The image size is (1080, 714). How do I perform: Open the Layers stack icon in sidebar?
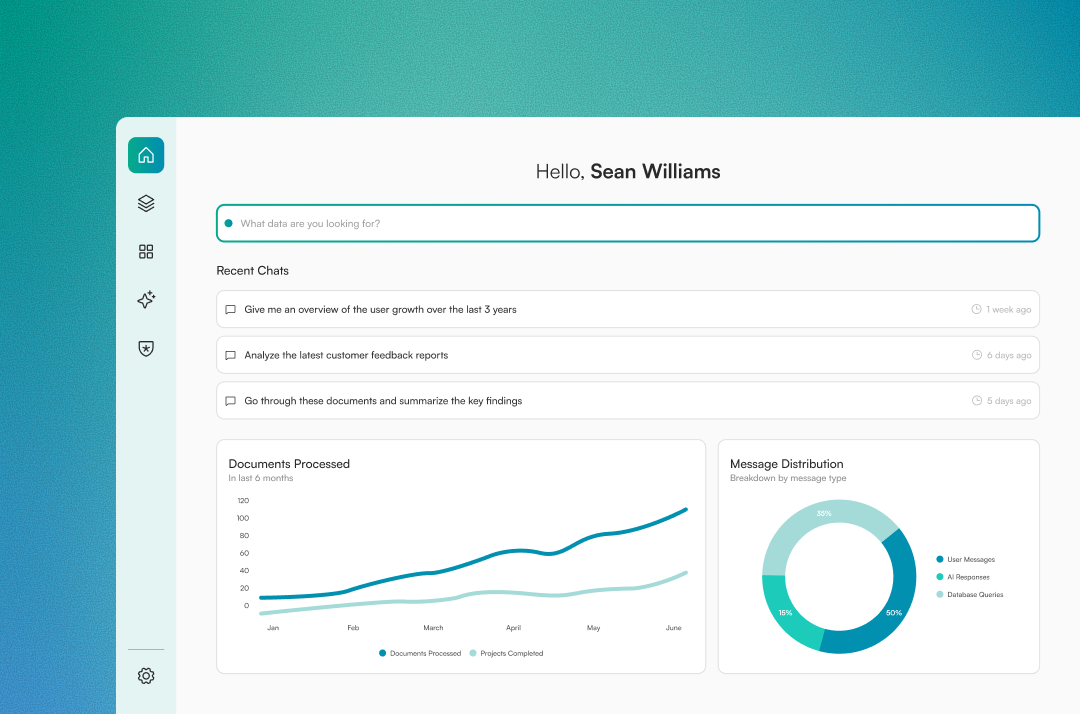146,203
